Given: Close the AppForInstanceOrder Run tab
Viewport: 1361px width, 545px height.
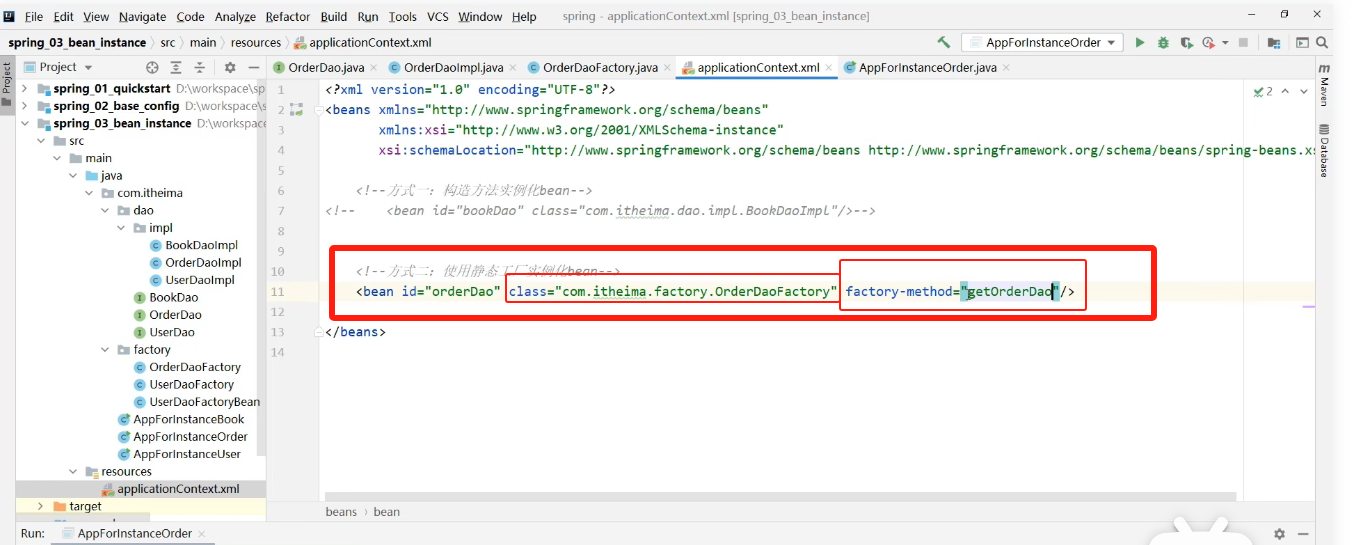Looking at the screenshot, I should (x=203, y=534).
